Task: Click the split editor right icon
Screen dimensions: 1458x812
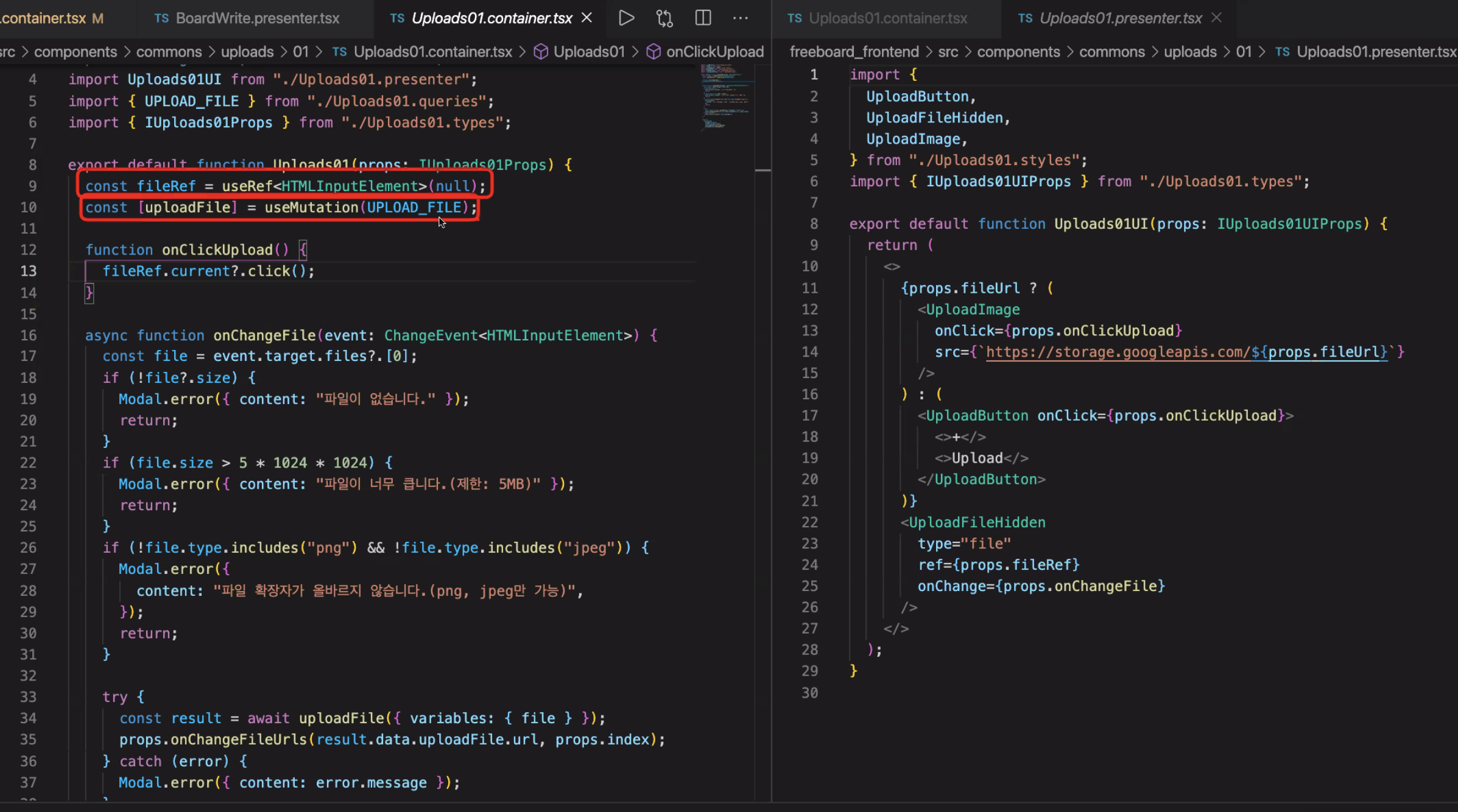Action: 703,18
